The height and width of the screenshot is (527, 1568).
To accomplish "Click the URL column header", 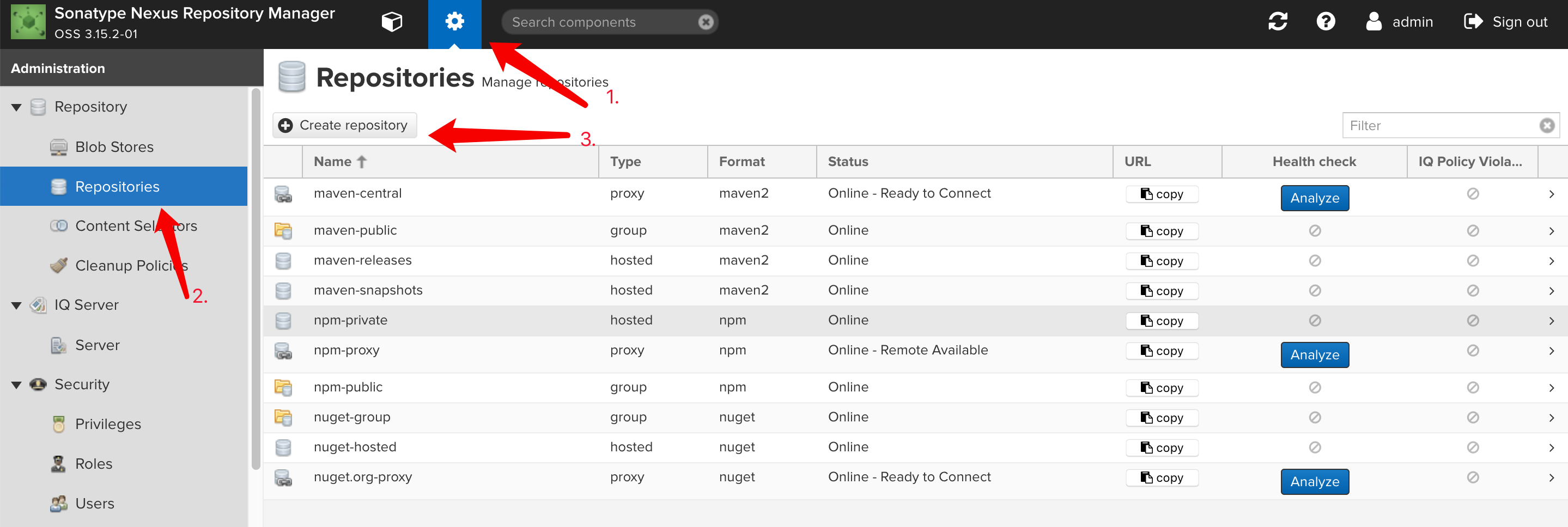I will tap(1168, 162).
